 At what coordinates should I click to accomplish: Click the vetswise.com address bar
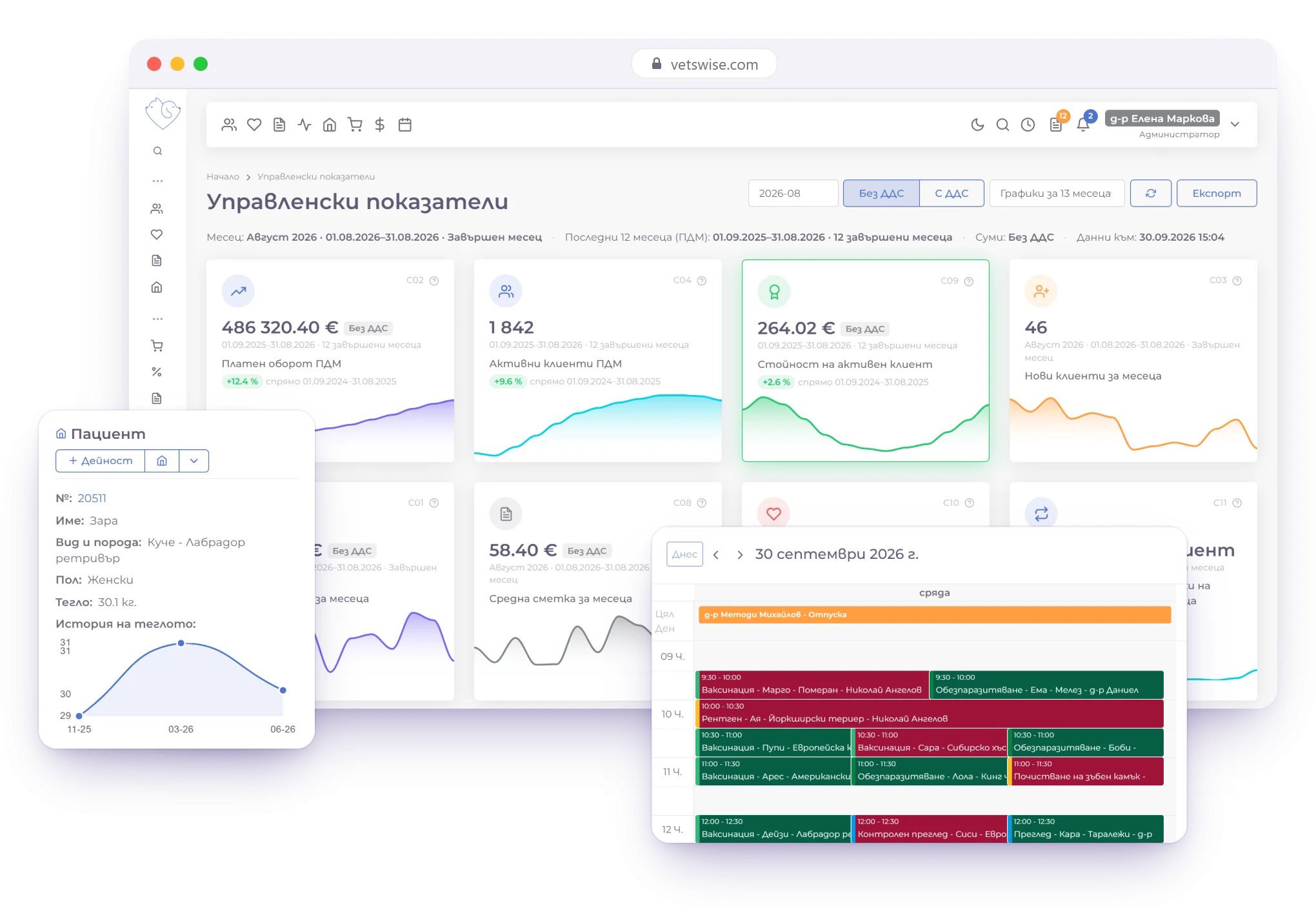pyautogui.click(x=704, y=64)
